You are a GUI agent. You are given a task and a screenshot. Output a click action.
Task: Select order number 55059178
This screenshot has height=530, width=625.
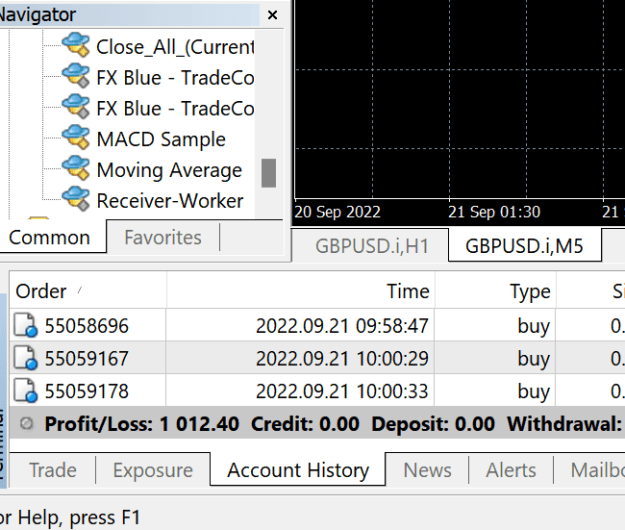coord(86,391)
